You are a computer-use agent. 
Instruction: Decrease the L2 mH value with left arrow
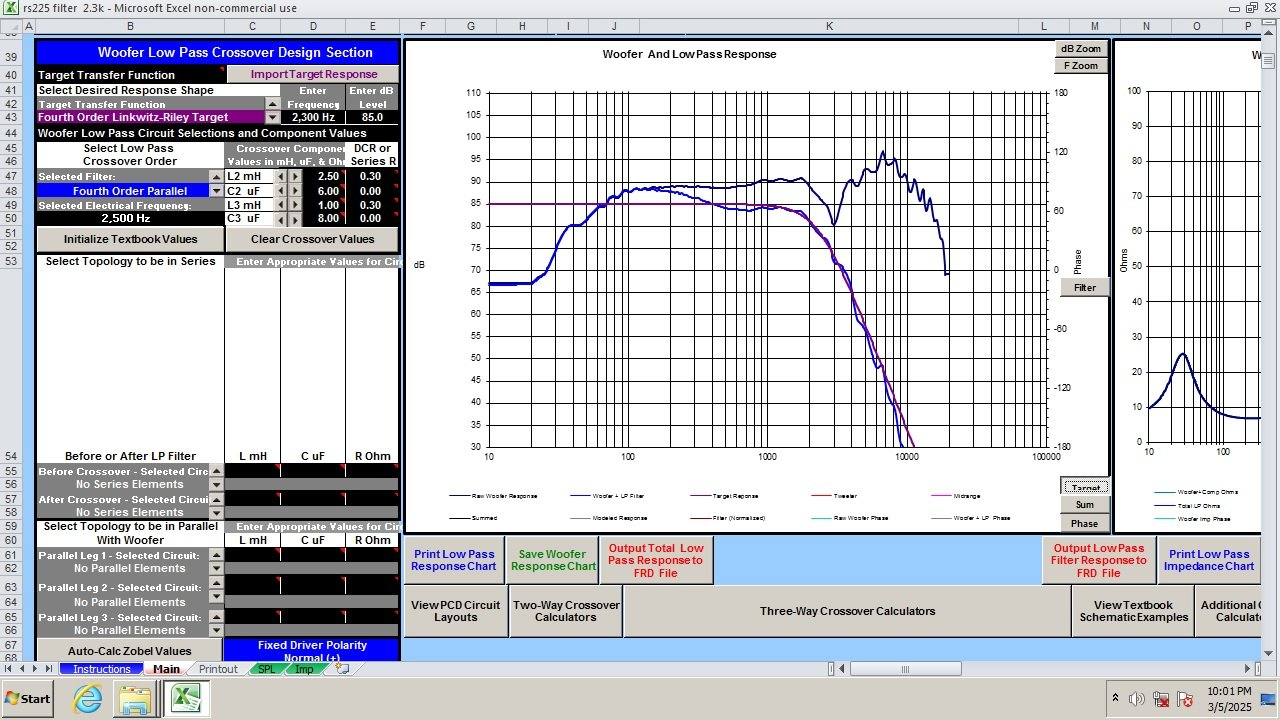[281, 176]
